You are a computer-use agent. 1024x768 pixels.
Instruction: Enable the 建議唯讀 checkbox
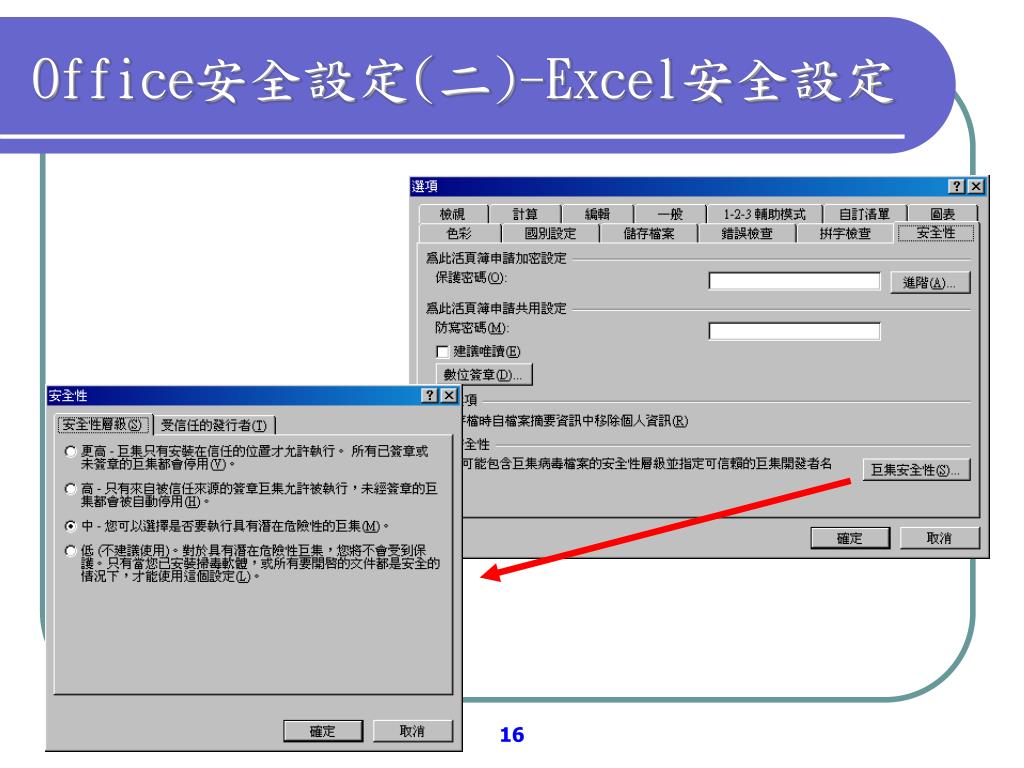(442, 352)
